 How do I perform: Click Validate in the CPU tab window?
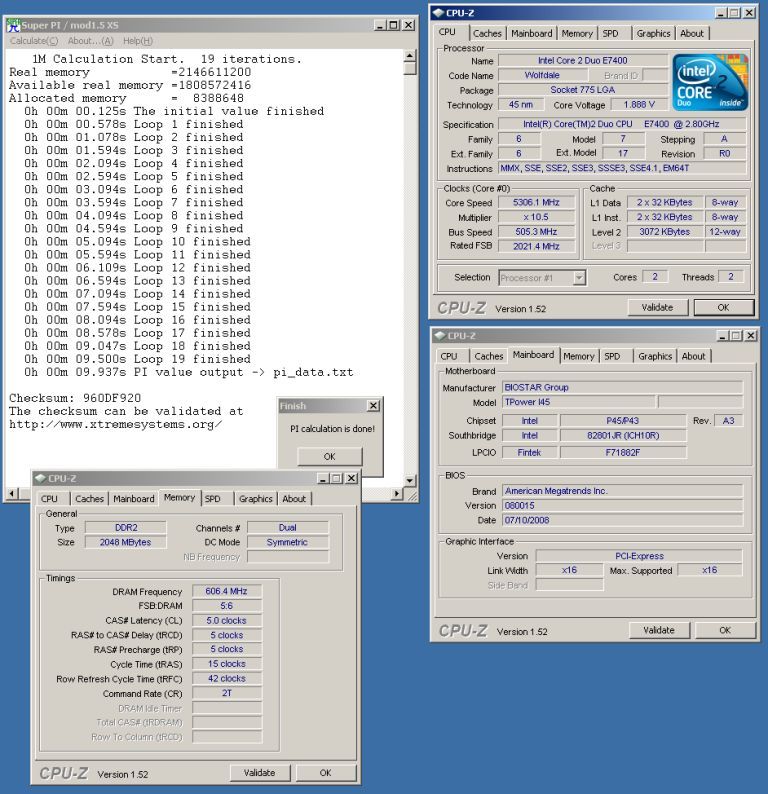coord(657,307)
